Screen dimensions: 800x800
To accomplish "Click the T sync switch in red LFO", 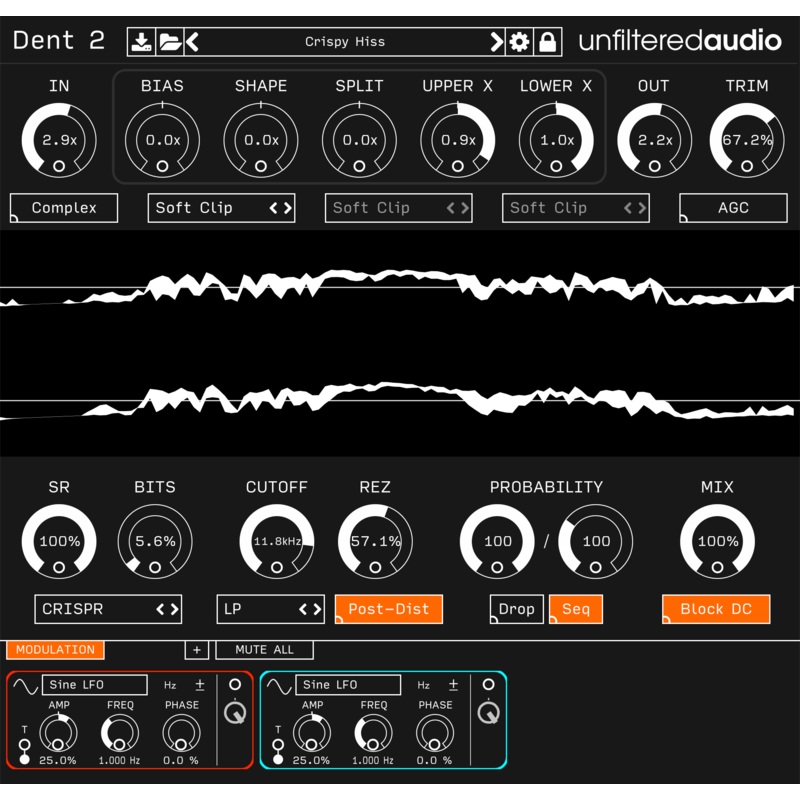I will coord(24,752).
